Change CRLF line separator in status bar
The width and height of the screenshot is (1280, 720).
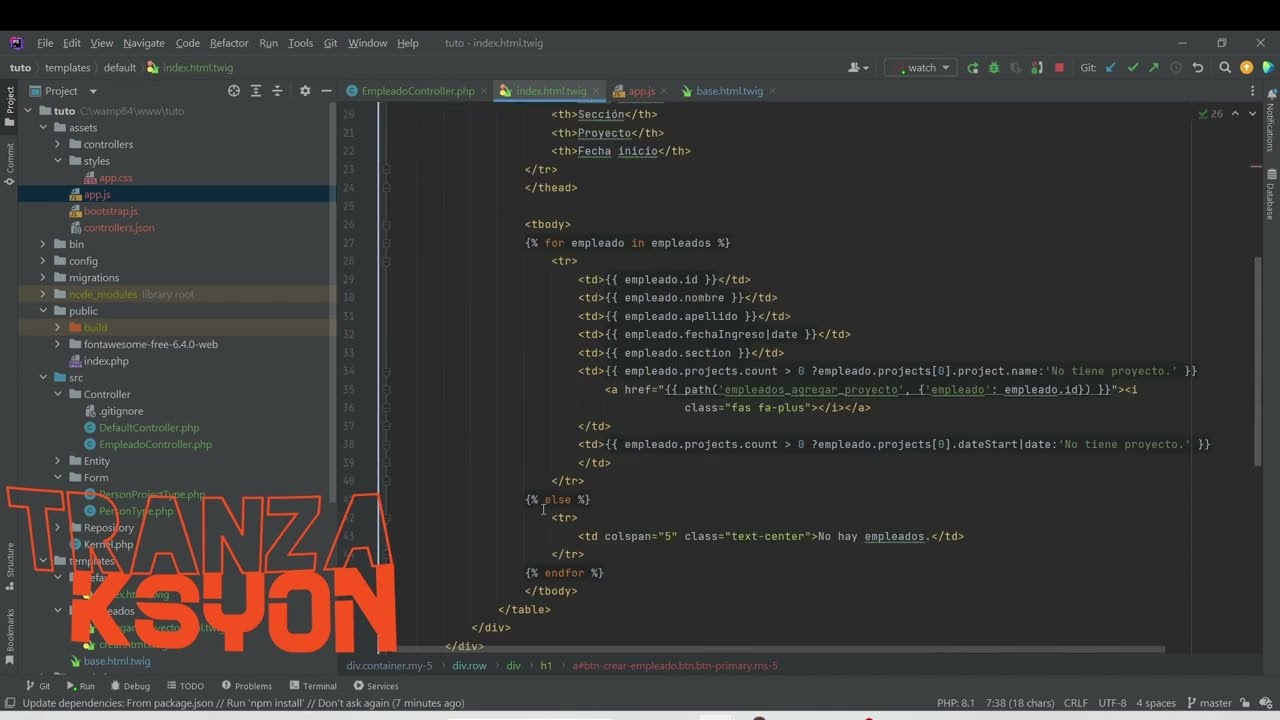[1076, 703]
